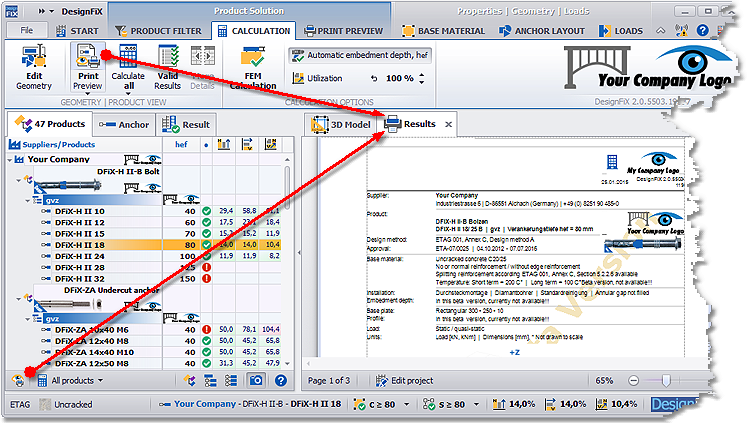Zoom out with minus button
Viewport: 747px width, 425px height.
[x=633, y=380]
